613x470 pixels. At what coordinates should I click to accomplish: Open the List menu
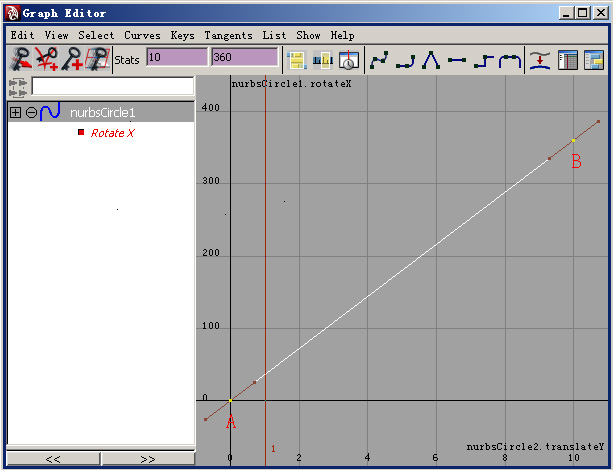274,35
